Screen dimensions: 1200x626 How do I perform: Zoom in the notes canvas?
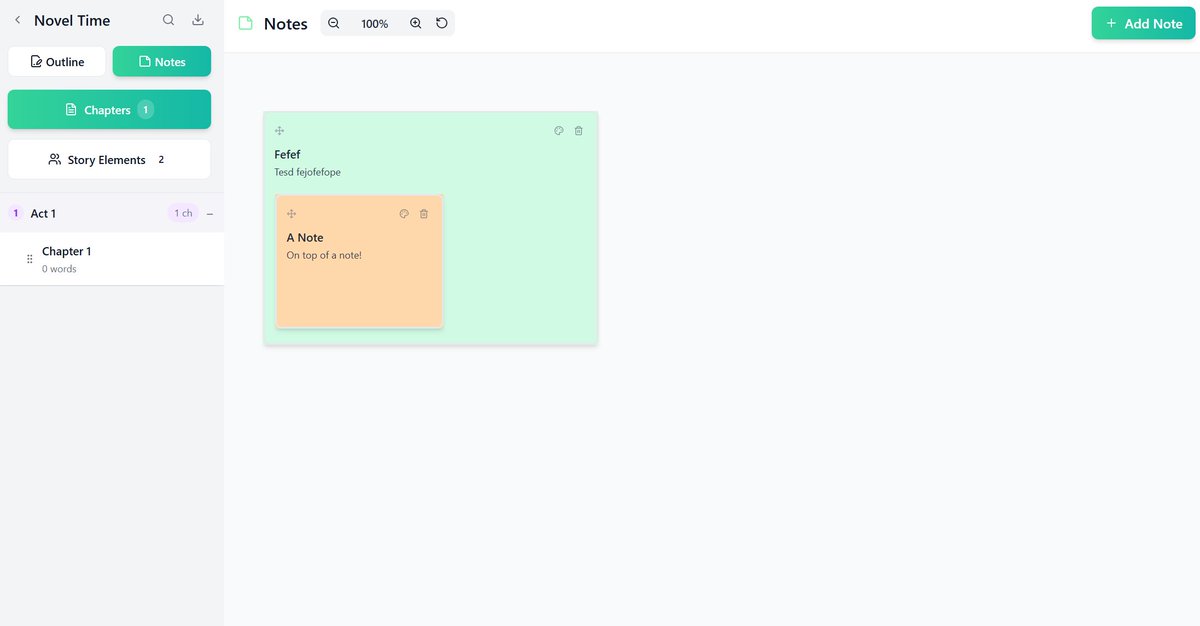click(x=416, y=23)
